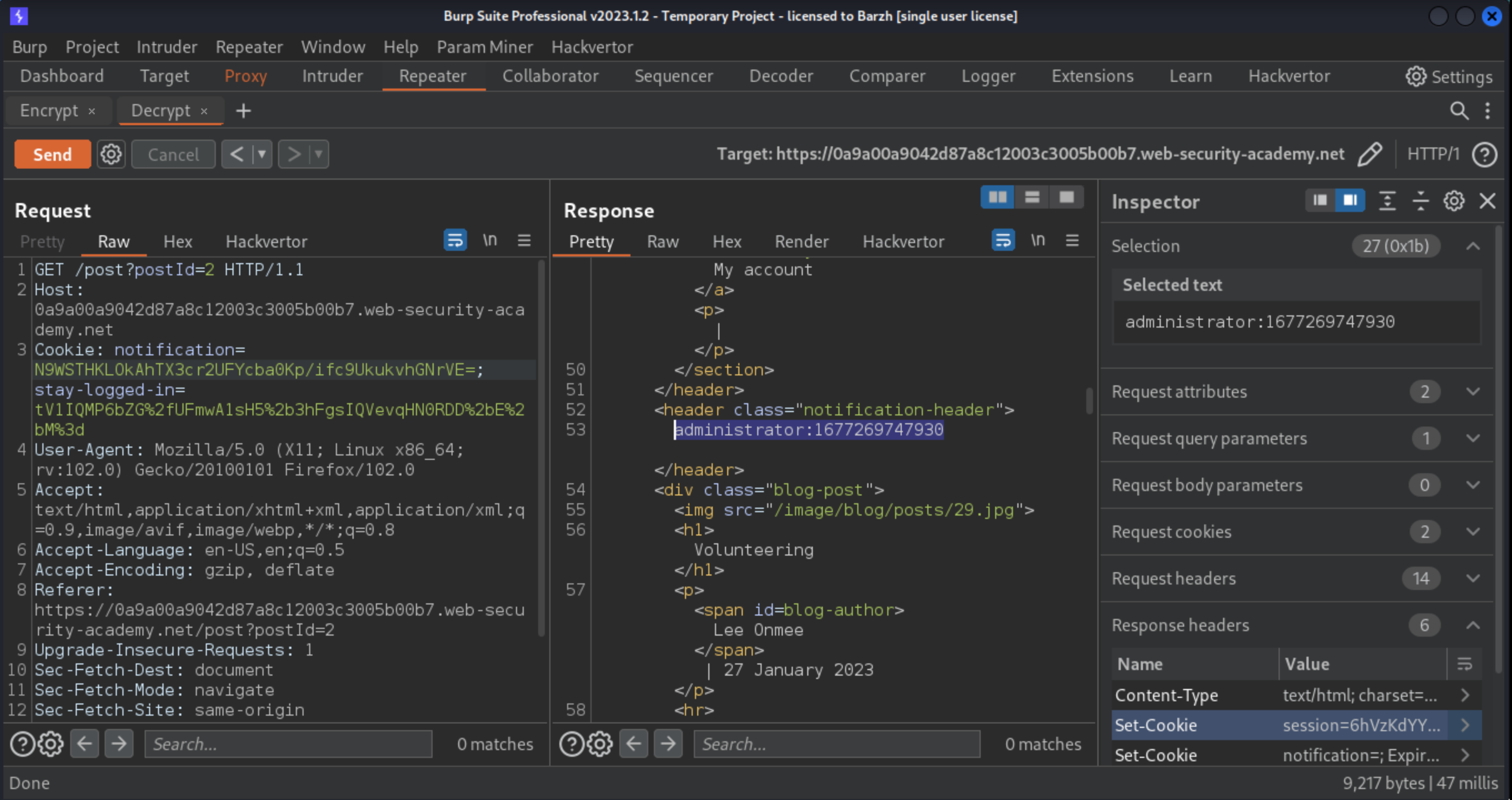Screen dimensions: 1512x800
Task: Expand all Inspector sections
Action: 1387,201
